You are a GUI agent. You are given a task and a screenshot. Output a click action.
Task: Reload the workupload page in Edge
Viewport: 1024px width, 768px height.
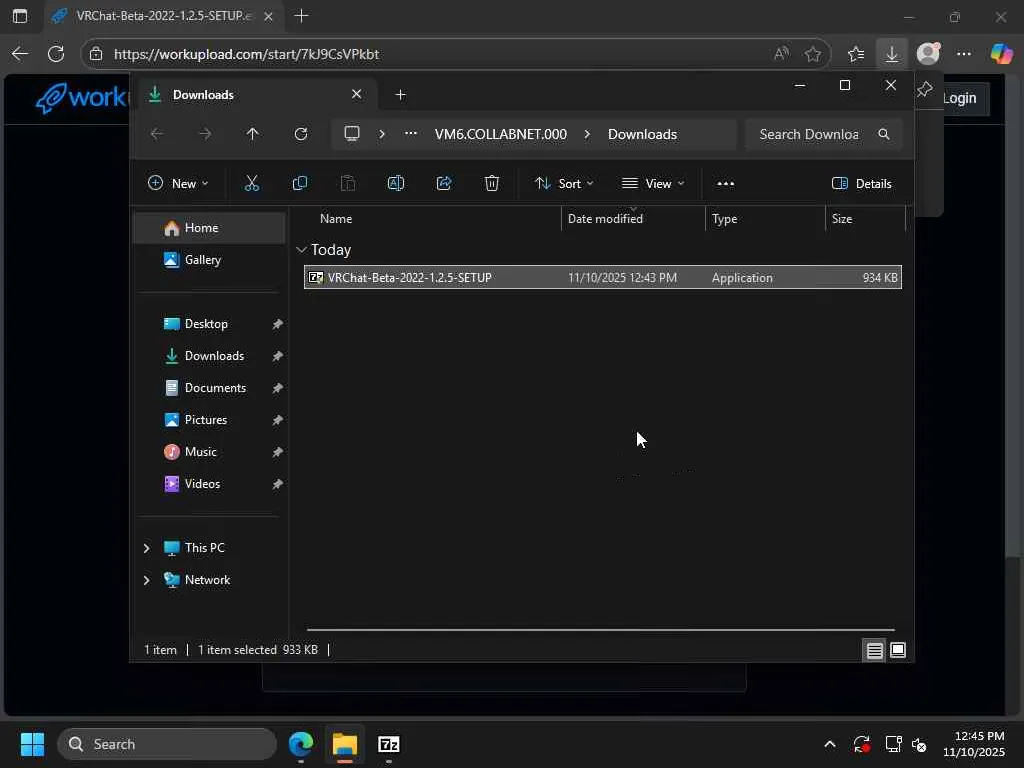56,54
